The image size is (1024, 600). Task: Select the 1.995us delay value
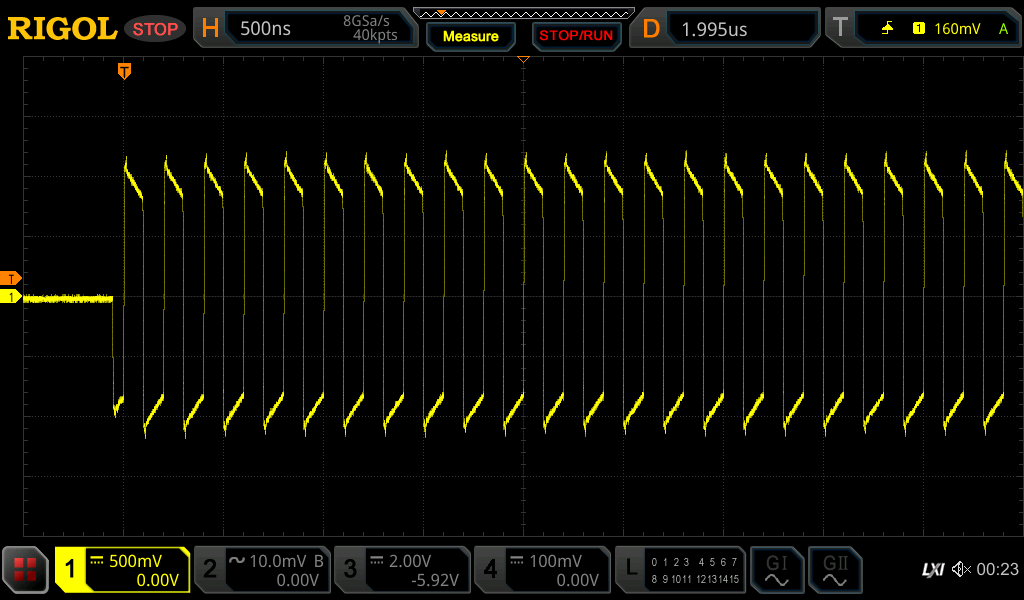point(714,29)
